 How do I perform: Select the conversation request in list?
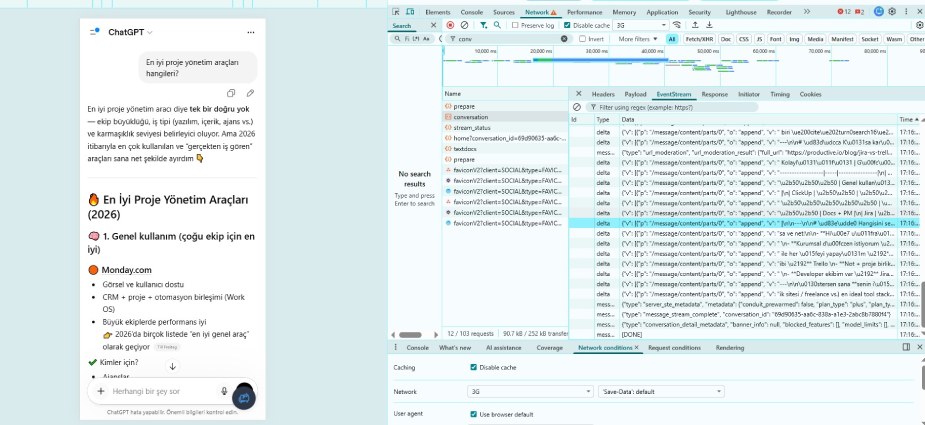point(471,117)
